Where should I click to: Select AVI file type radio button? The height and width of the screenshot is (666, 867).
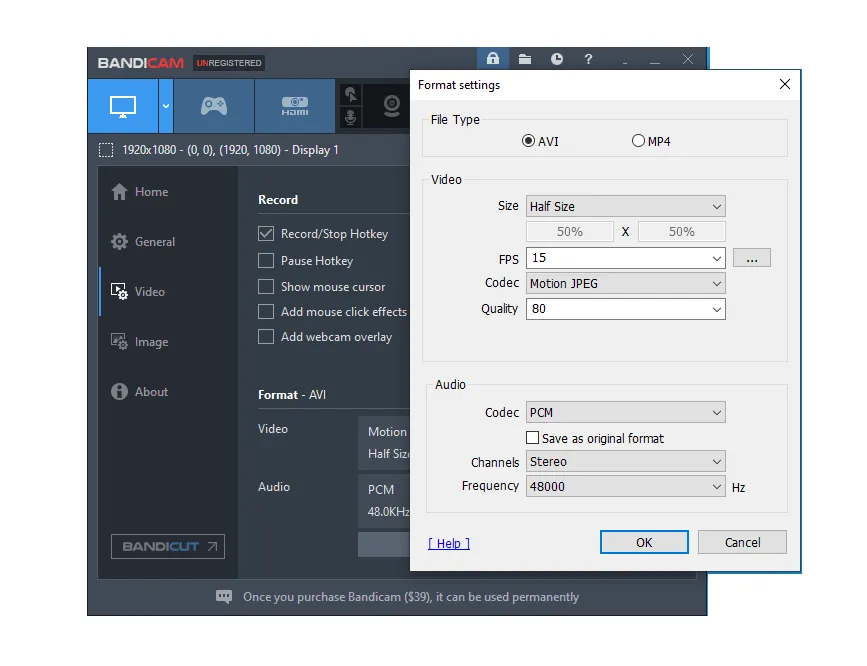528,141
